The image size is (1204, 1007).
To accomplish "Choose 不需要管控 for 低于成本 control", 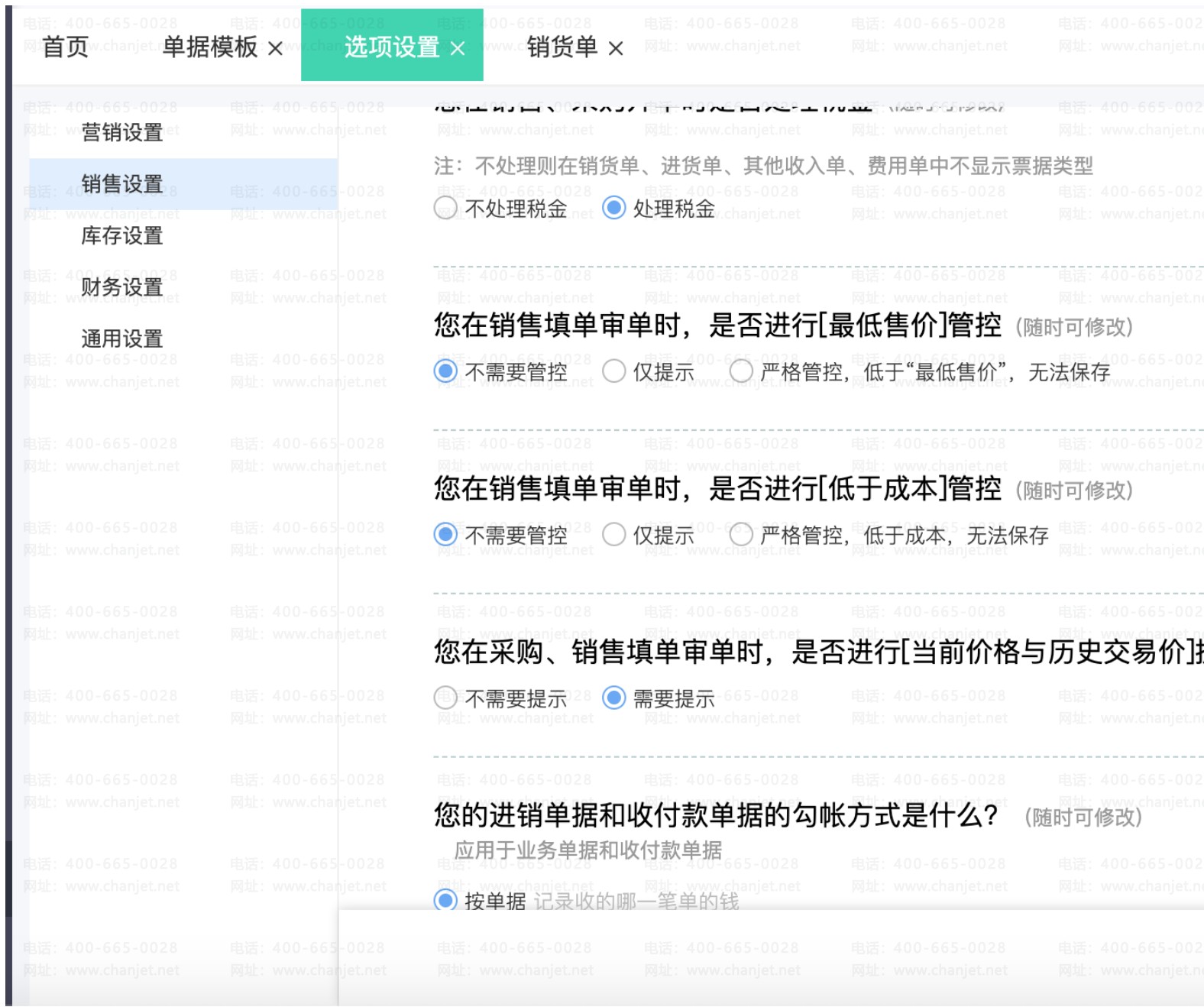I will pyautogui.click(x=445, y=535).
